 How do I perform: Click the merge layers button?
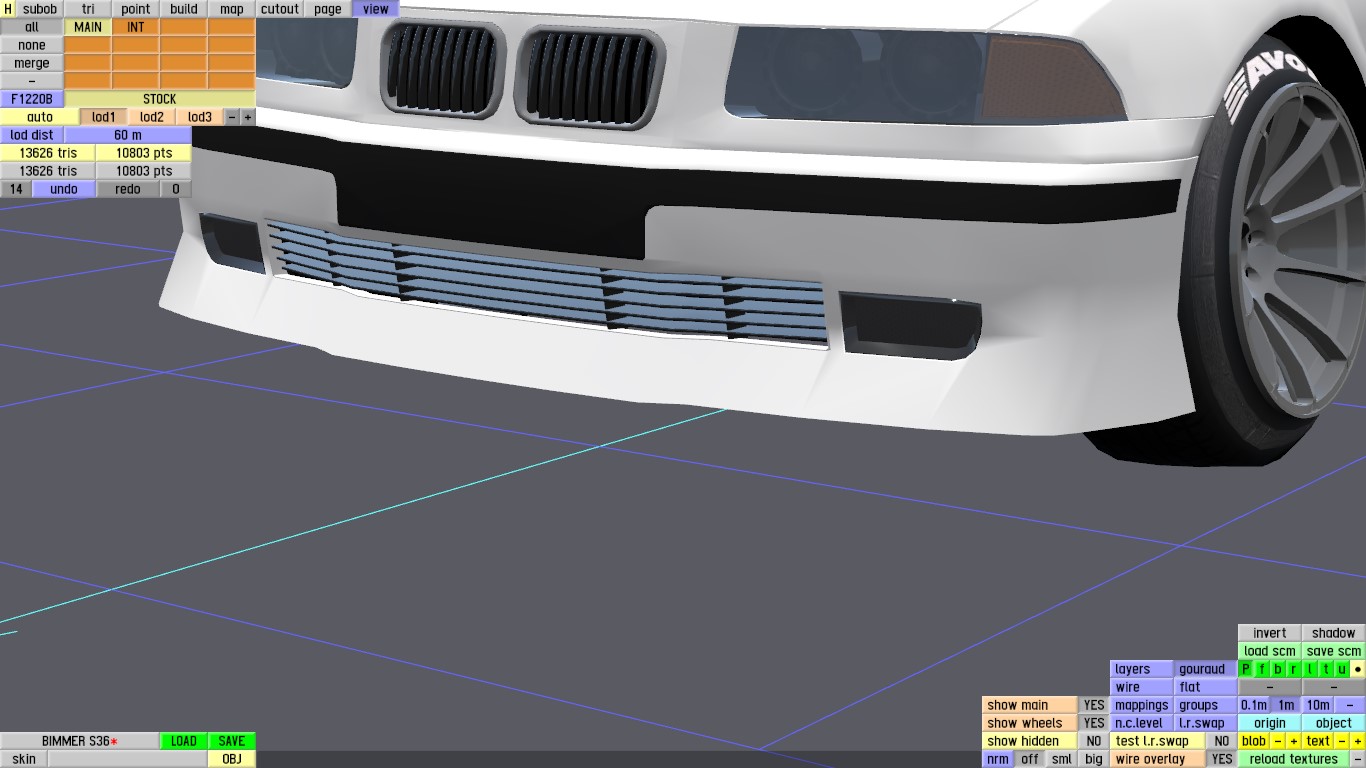point(32,63)
